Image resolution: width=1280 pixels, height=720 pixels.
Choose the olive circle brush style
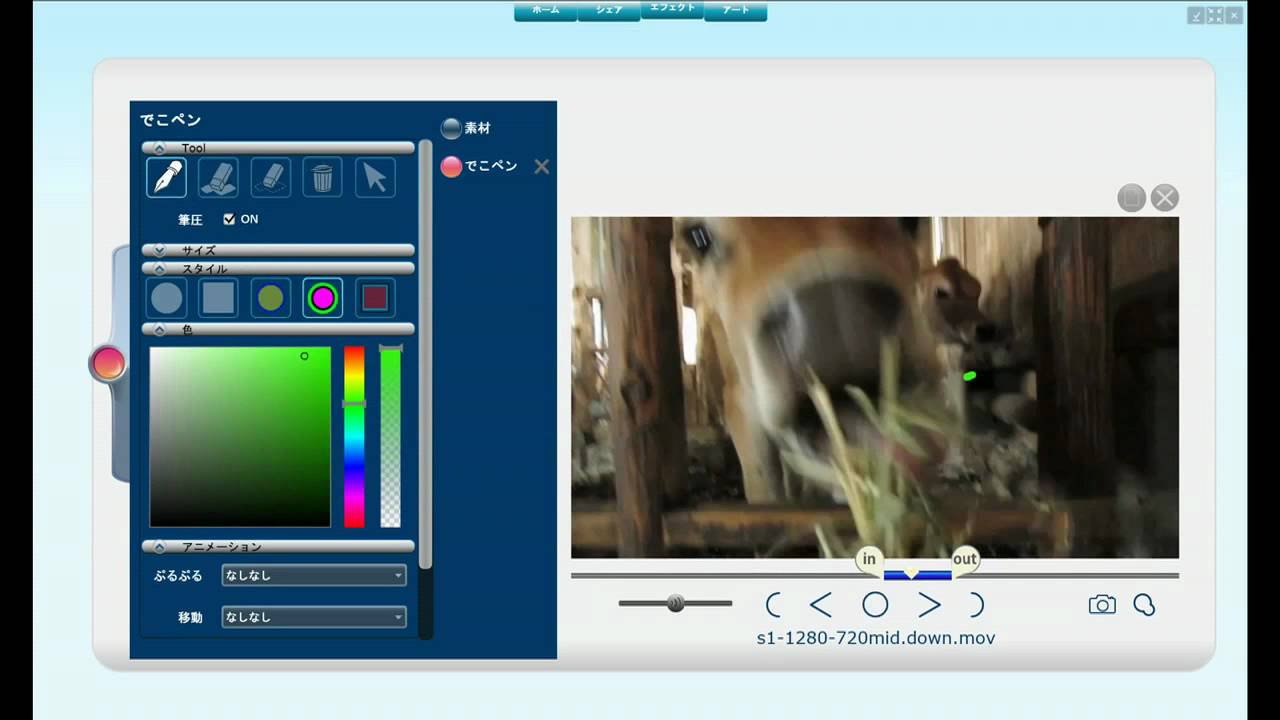[x=270, y=298]
